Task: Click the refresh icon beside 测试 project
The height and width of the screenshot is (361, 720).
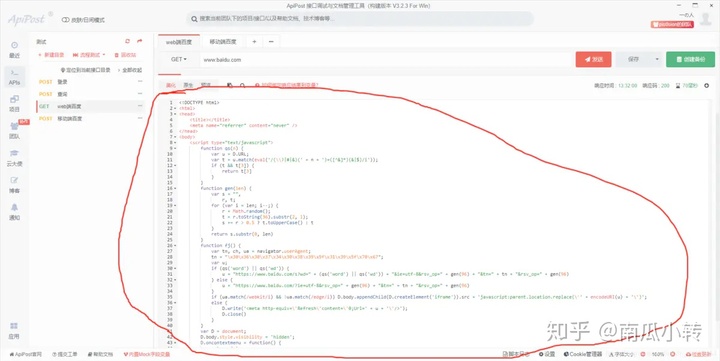Action: [x=127, y=41]
